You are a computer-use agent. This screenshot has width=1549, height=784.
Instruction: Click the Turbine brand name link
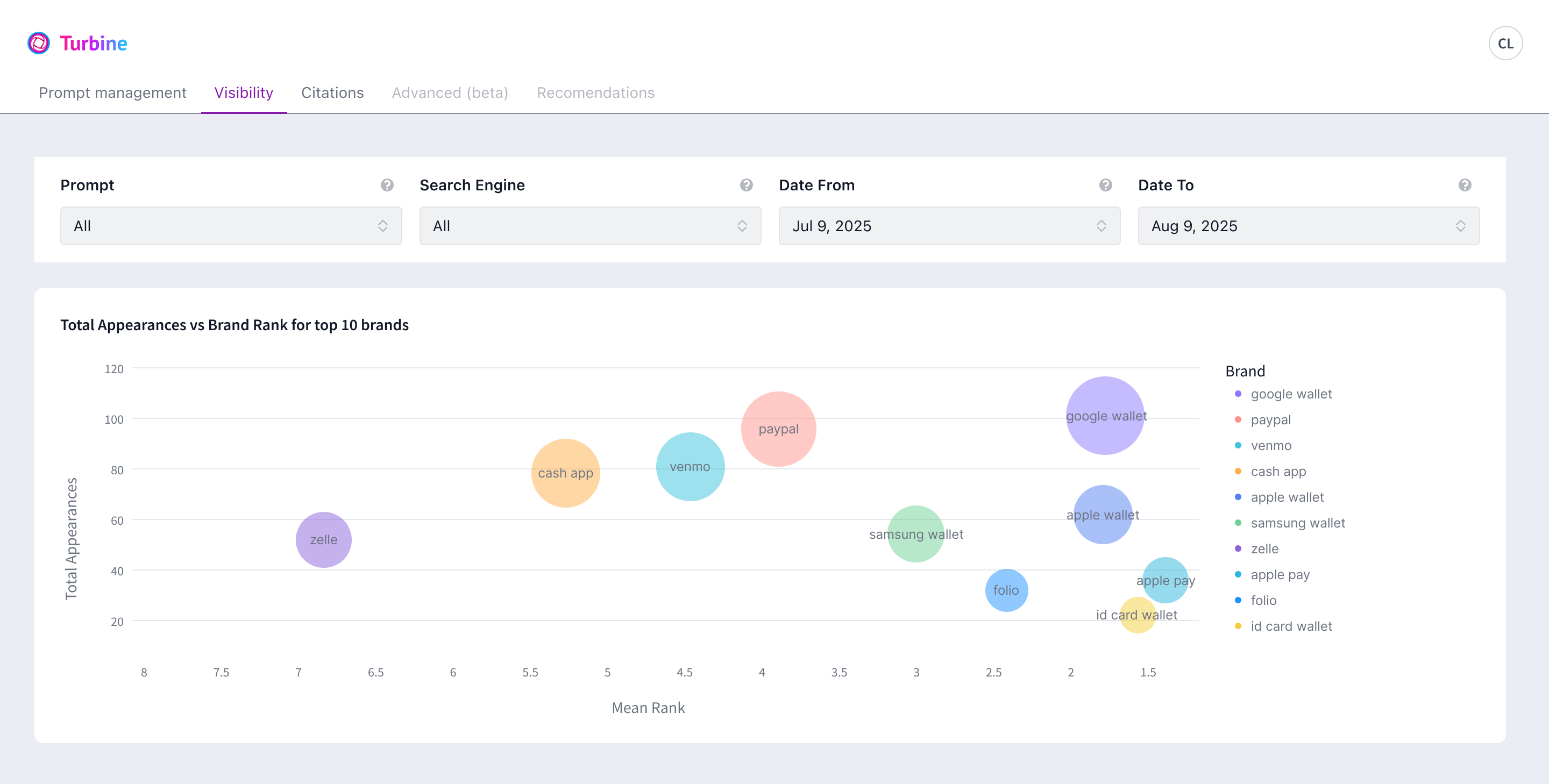[x=93, y=44]
